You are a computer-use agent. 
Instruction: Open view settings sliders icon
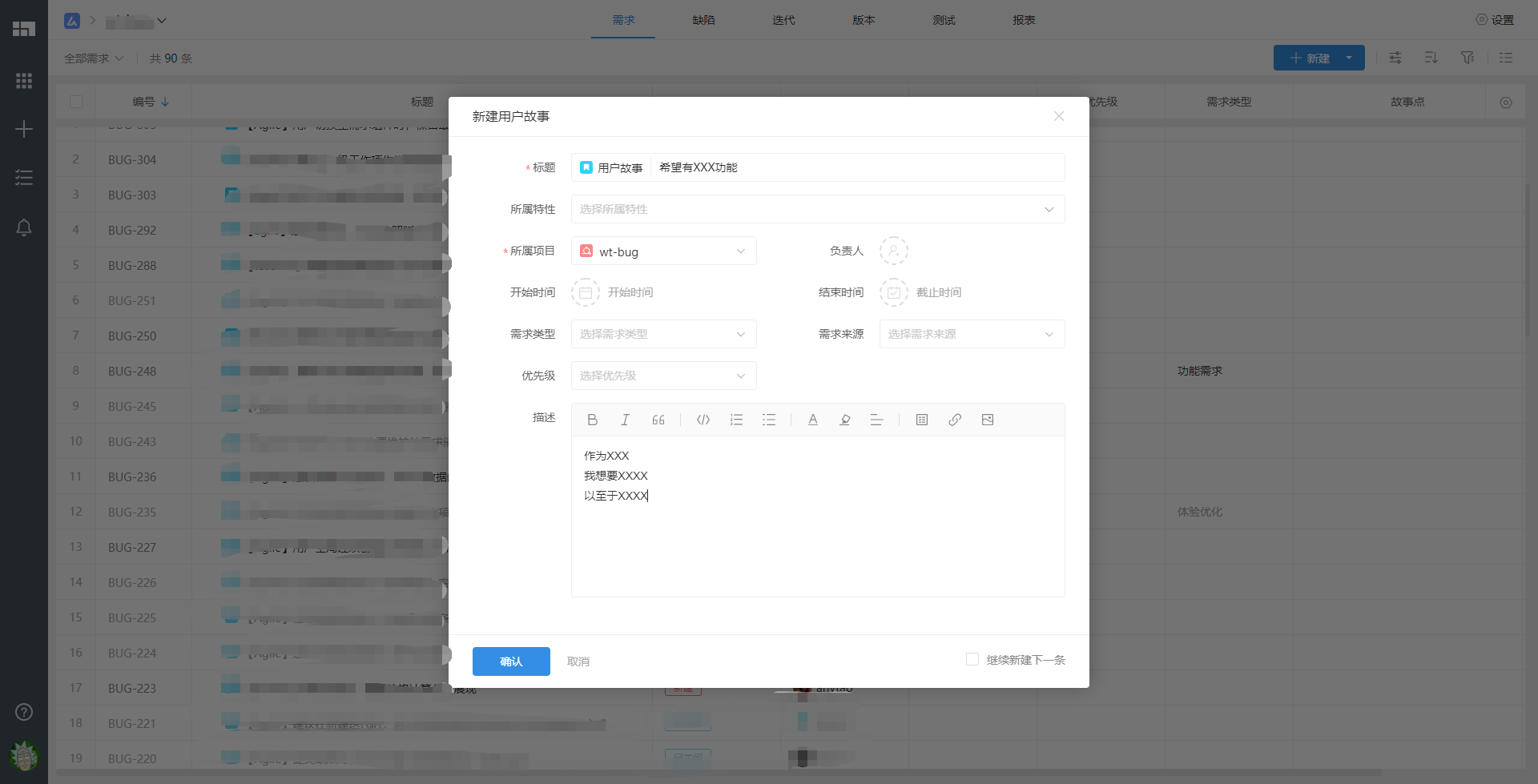tap(1395, 58)
